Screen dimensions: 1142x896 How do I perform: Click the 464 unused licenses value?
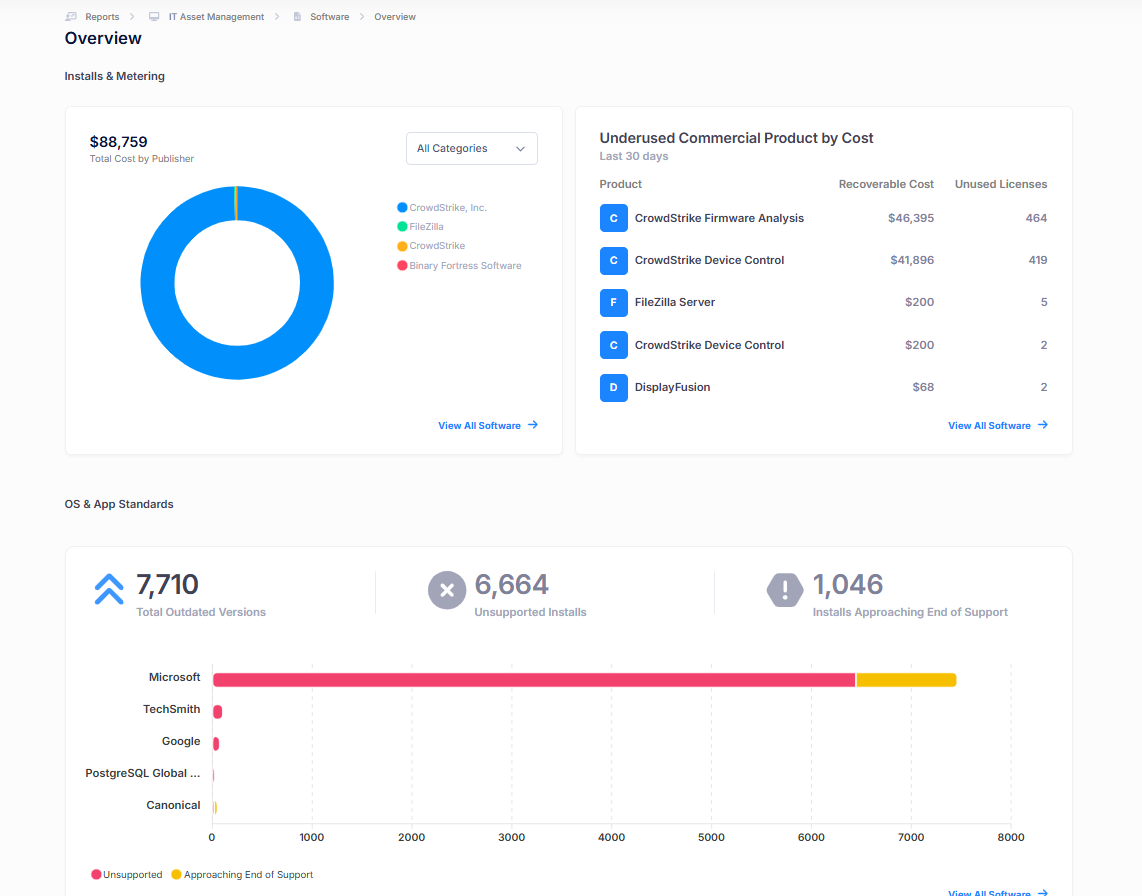(x=1036, y=218)
